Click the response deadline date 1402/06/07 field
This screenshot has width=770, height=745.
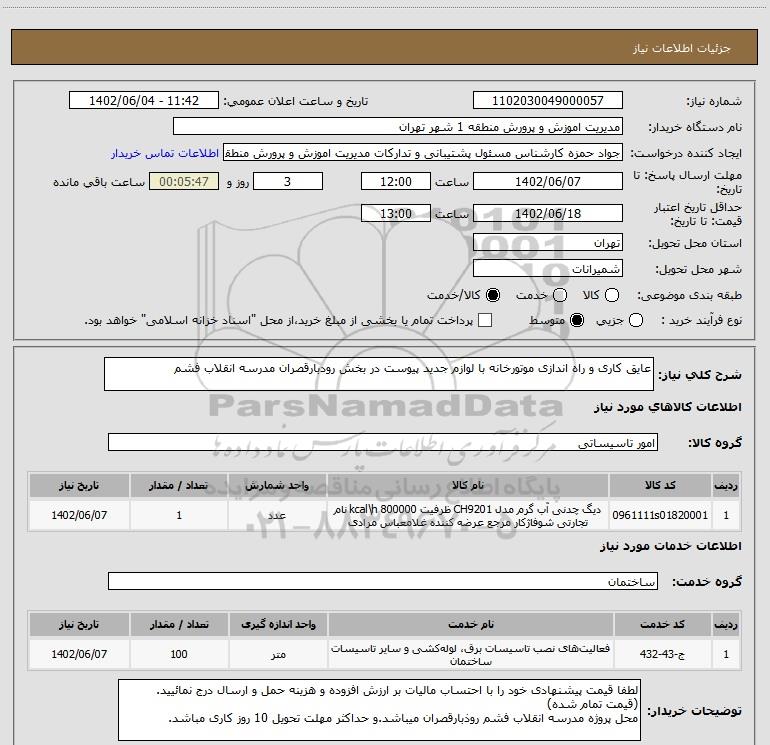(x=548, y=181)
